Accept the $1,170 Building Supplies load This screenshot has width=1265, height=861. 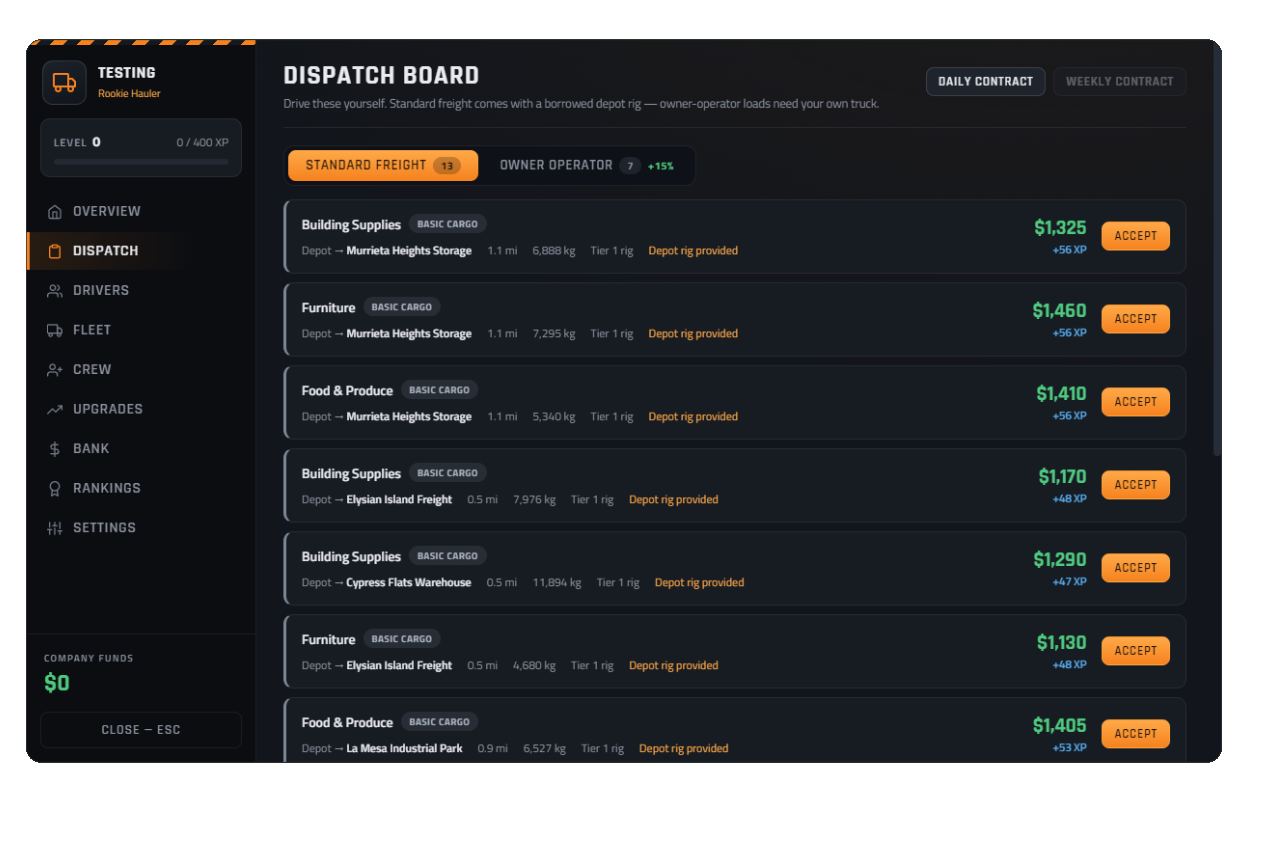coord(1135,485)
